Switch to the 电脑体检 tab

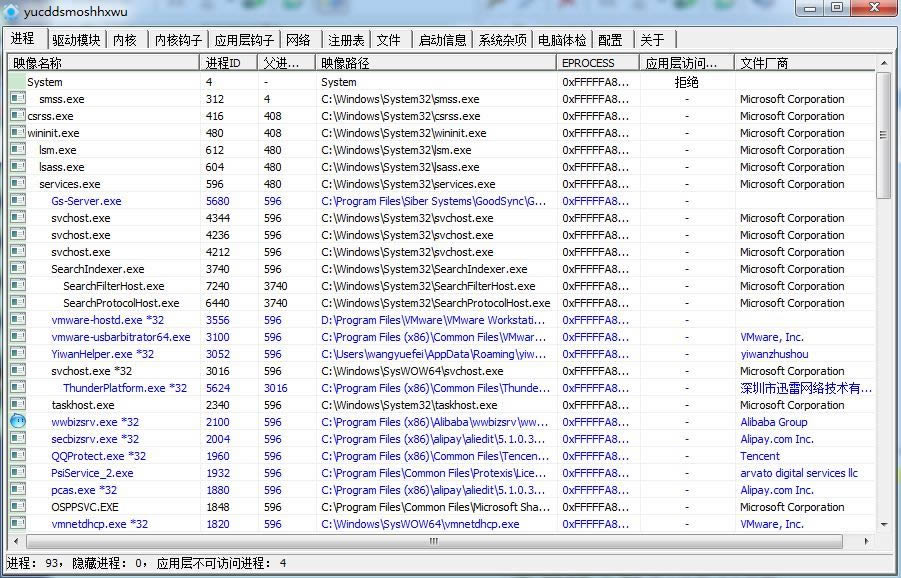pos(562,40)
